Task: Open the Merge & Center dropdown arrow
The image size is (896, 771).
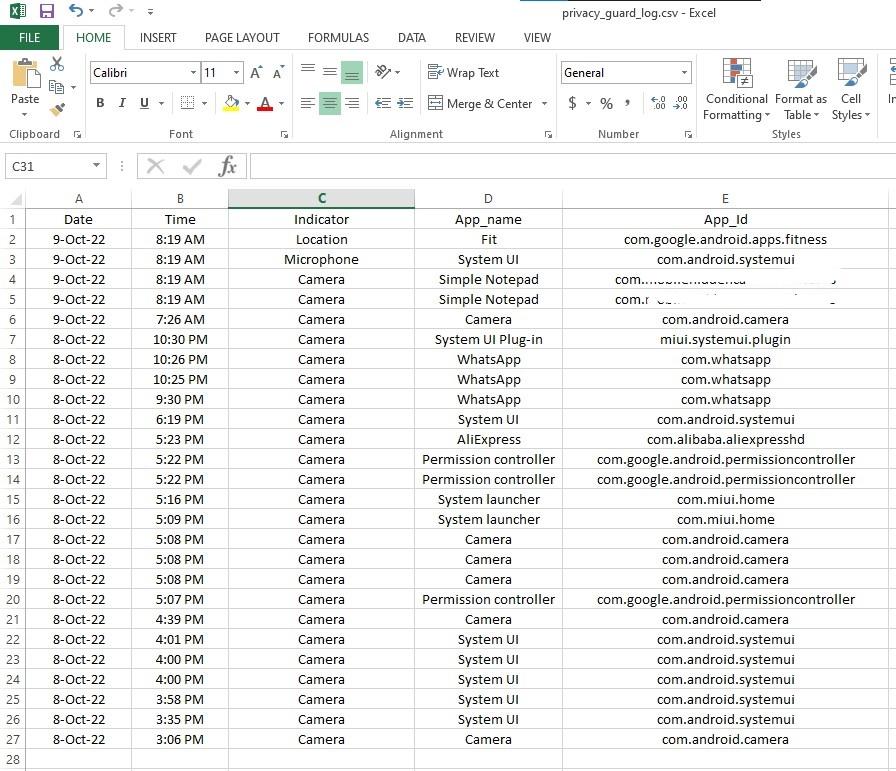Action: (x=545, y=103)
